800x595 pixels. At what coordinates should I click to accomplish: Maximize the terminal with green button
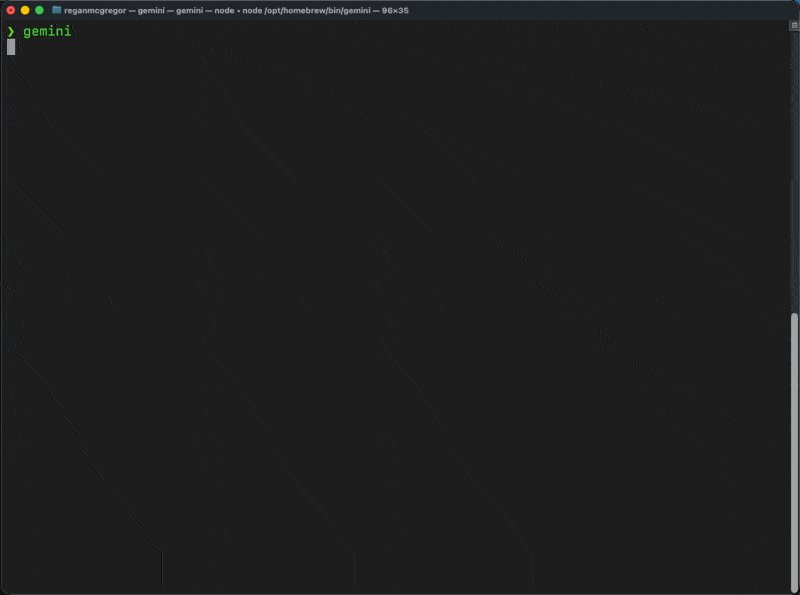pyautogui.click(x=39, y=10)
